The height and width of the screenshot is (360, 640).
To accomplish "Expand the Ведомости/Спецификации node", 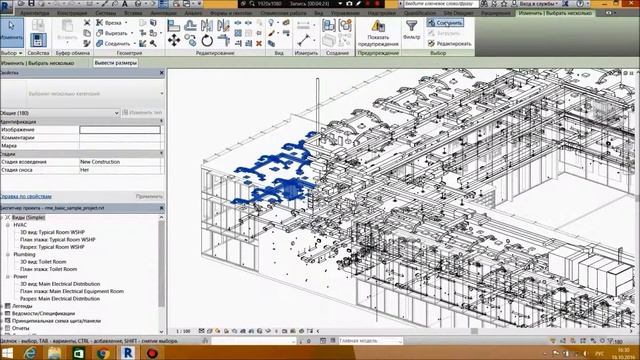I will [2, 313].
